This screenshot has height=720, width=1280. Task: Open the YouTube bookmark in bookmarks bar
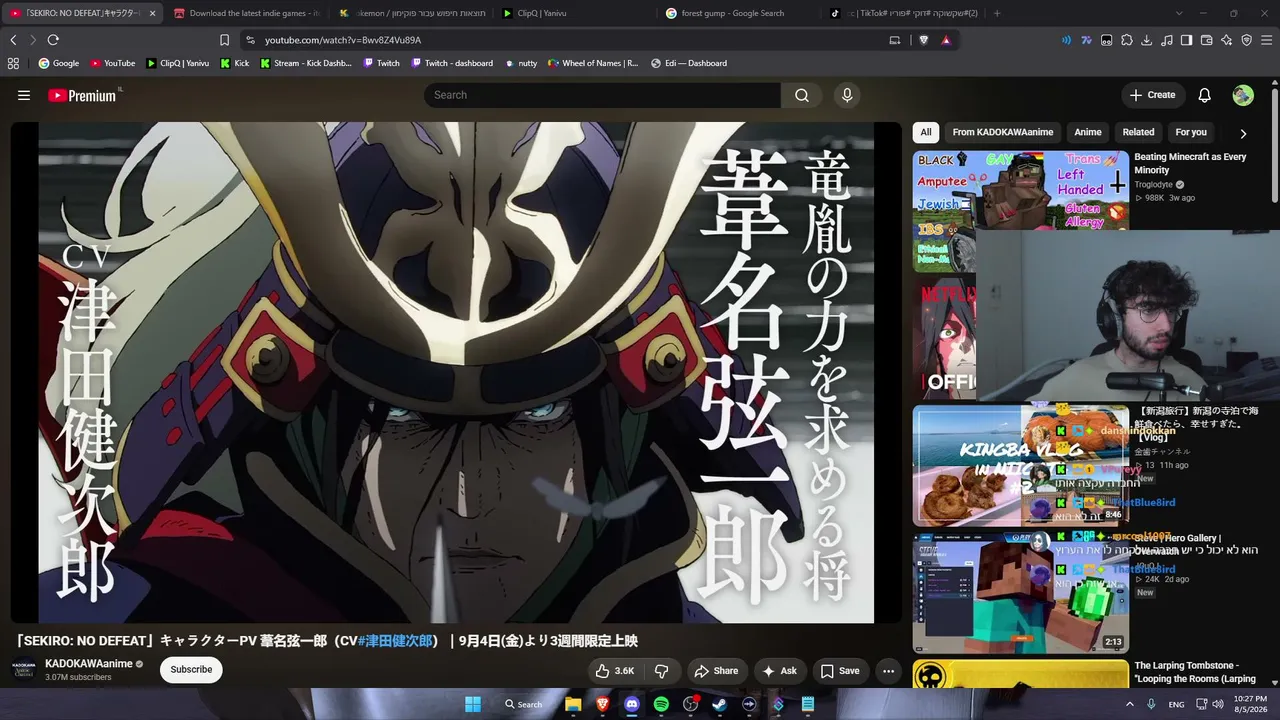(112, 63)
